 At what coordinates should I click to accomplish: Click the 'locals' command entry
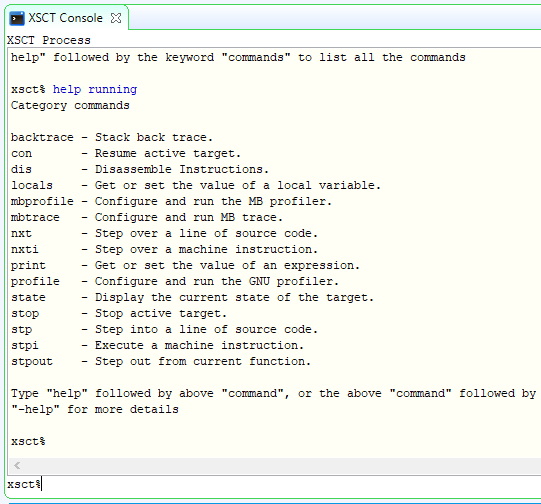point(32,185)
